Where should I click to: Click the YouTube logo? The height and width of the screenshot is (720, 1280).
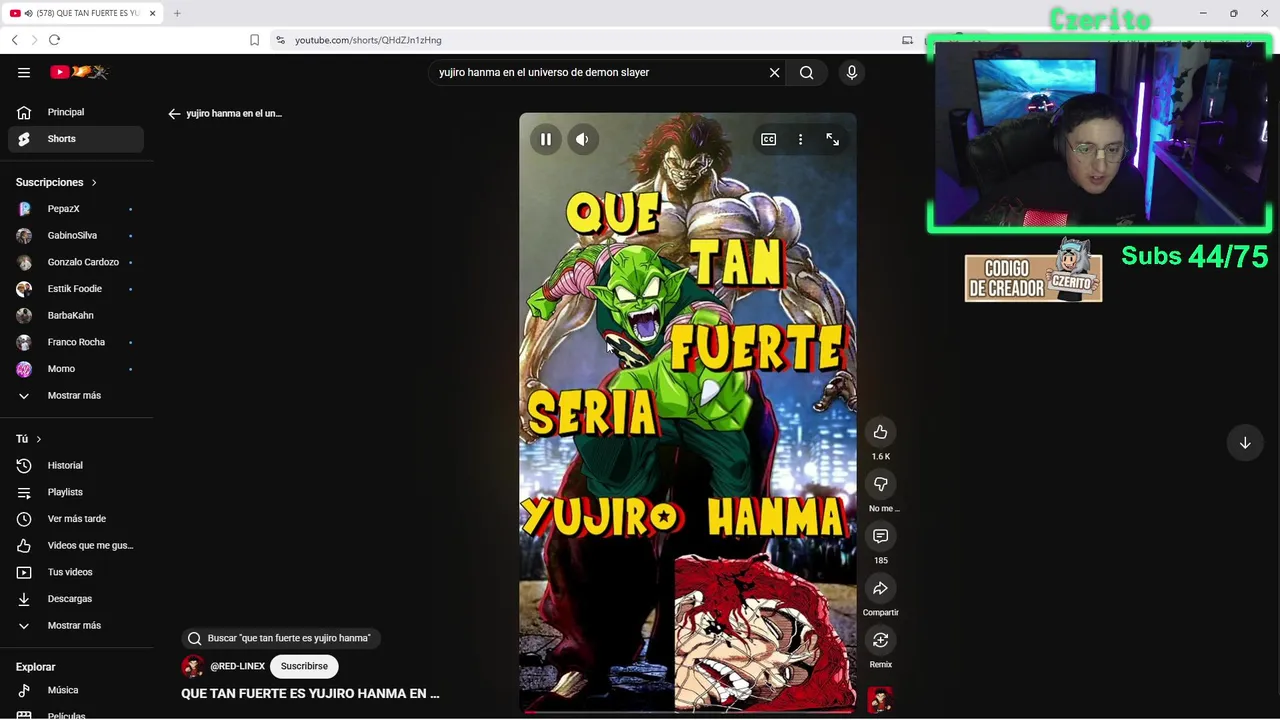pyautogui.click(x=79, y=72)
